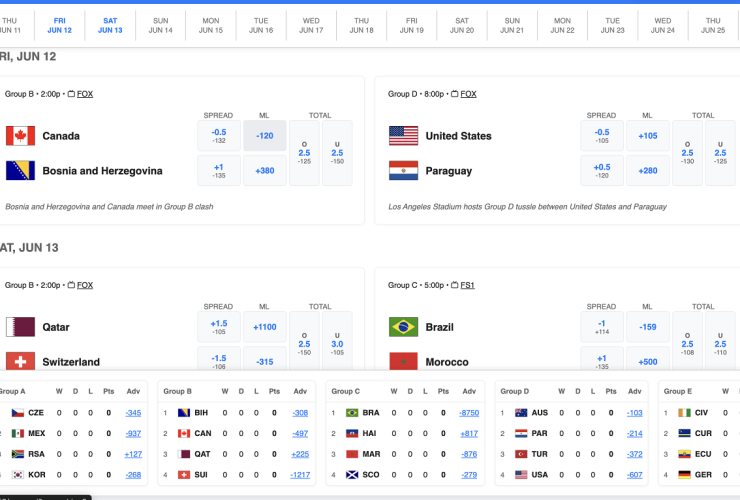
Task: Click USA flag in Group D table
Action: (521, 475)
